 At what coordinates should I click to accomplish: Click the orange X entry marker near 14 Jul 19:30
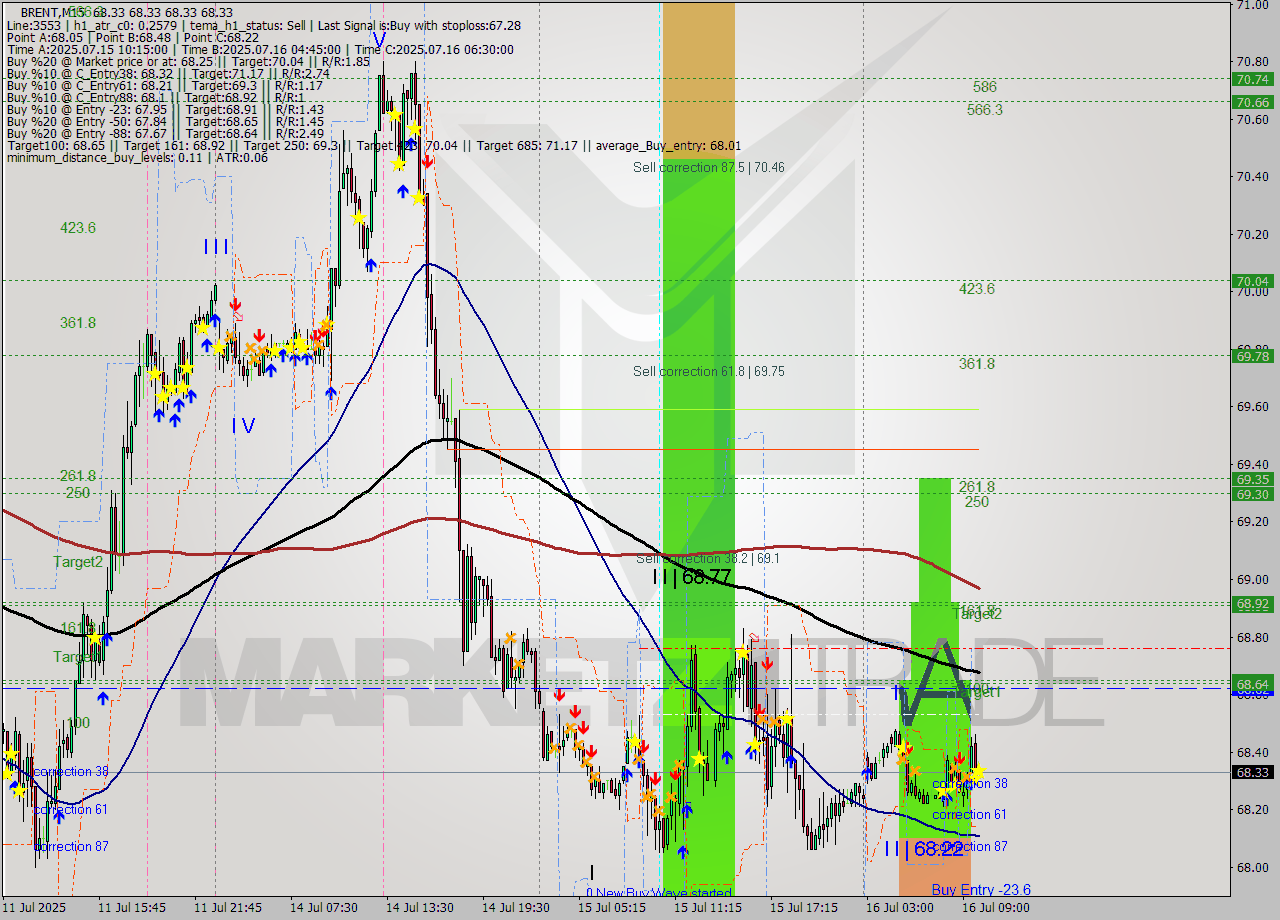point(510,637)
